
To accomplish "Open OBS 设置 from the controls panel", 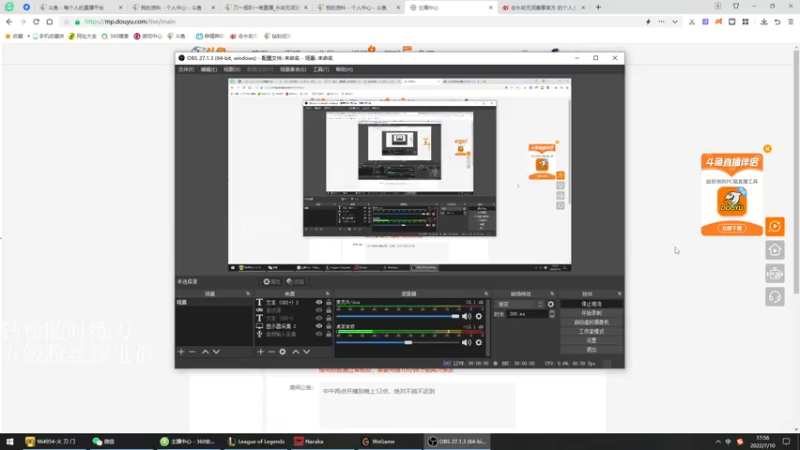I will [x=591, y=341].
